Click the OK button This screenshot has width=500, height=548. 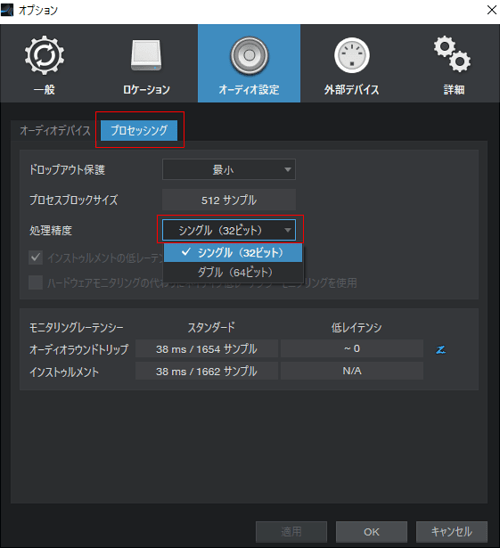point(371,532)
